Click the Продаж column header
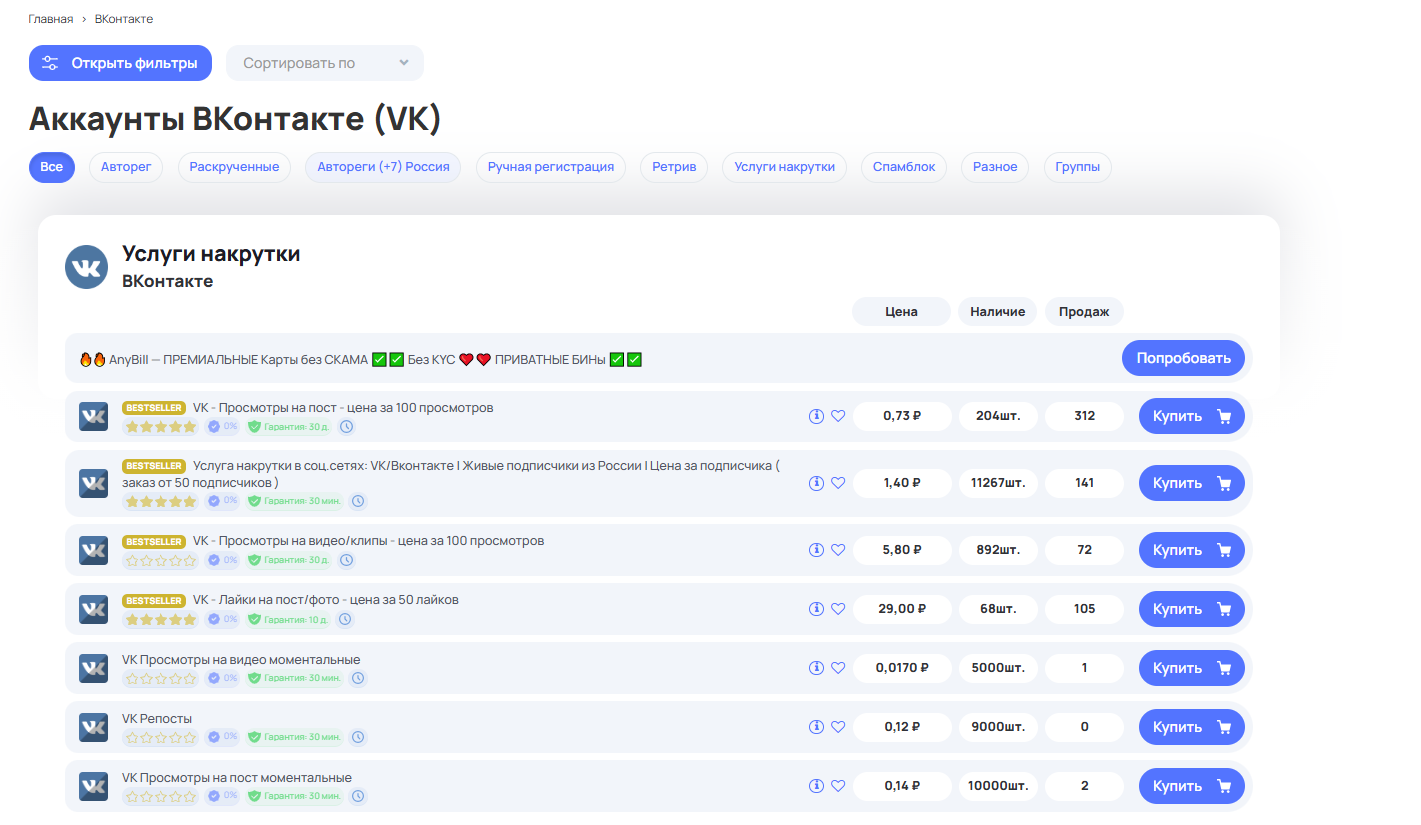Screen dimensions: 1421x825 pos(1084,312)
